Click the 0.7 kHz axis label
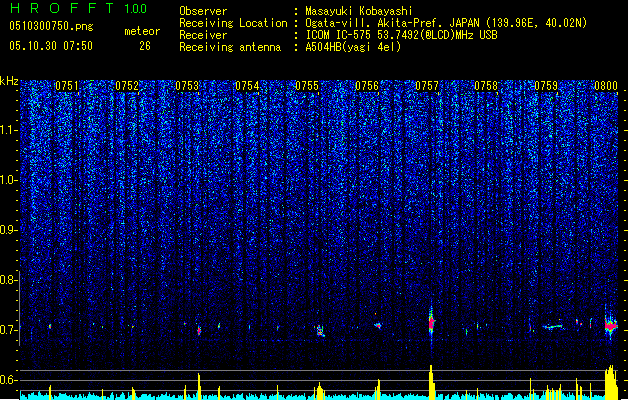 click(x=8, y=330)
